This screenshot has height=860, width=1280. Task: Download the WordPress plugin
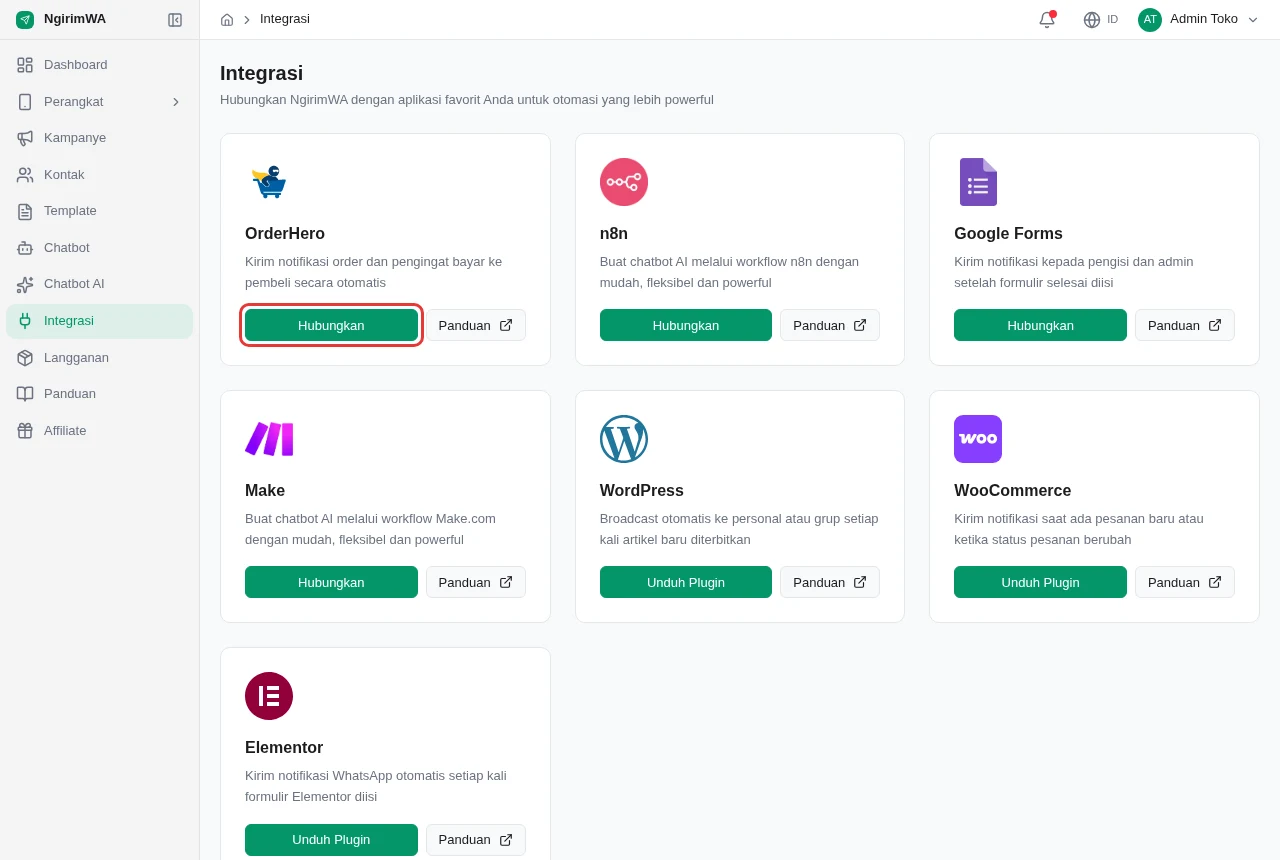click(686, 582)
